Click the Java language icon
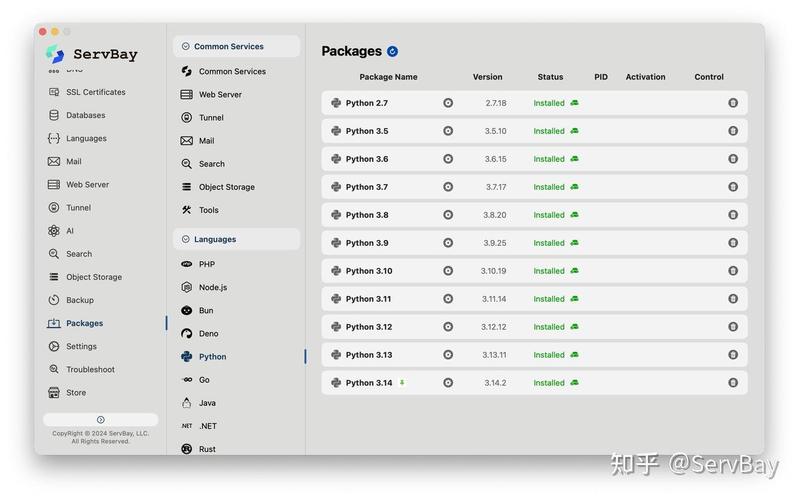 point(187,403)
